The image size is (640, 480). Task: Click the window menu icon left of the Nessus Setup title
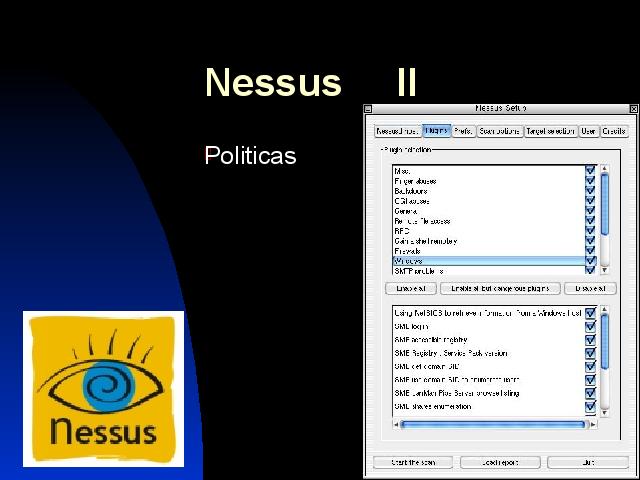pos(368,108)
